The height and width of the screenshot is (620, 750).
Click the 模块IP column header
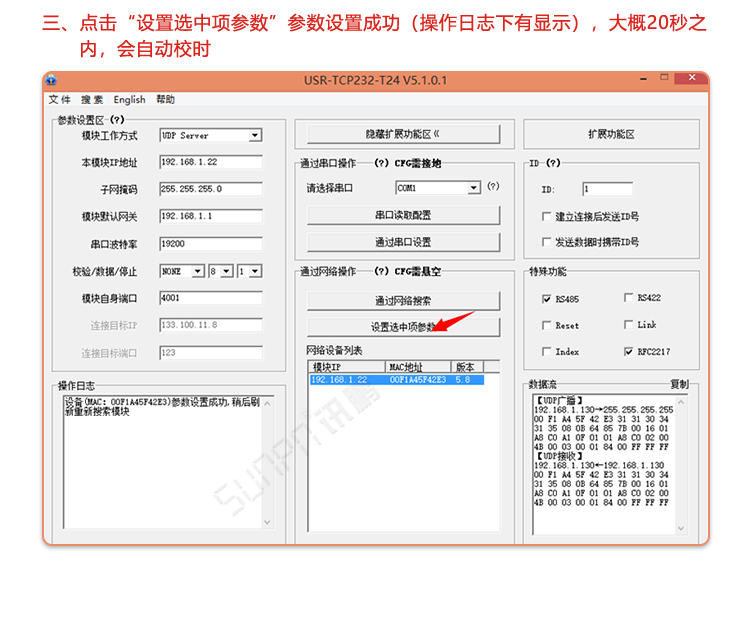[x=347, y=367]
